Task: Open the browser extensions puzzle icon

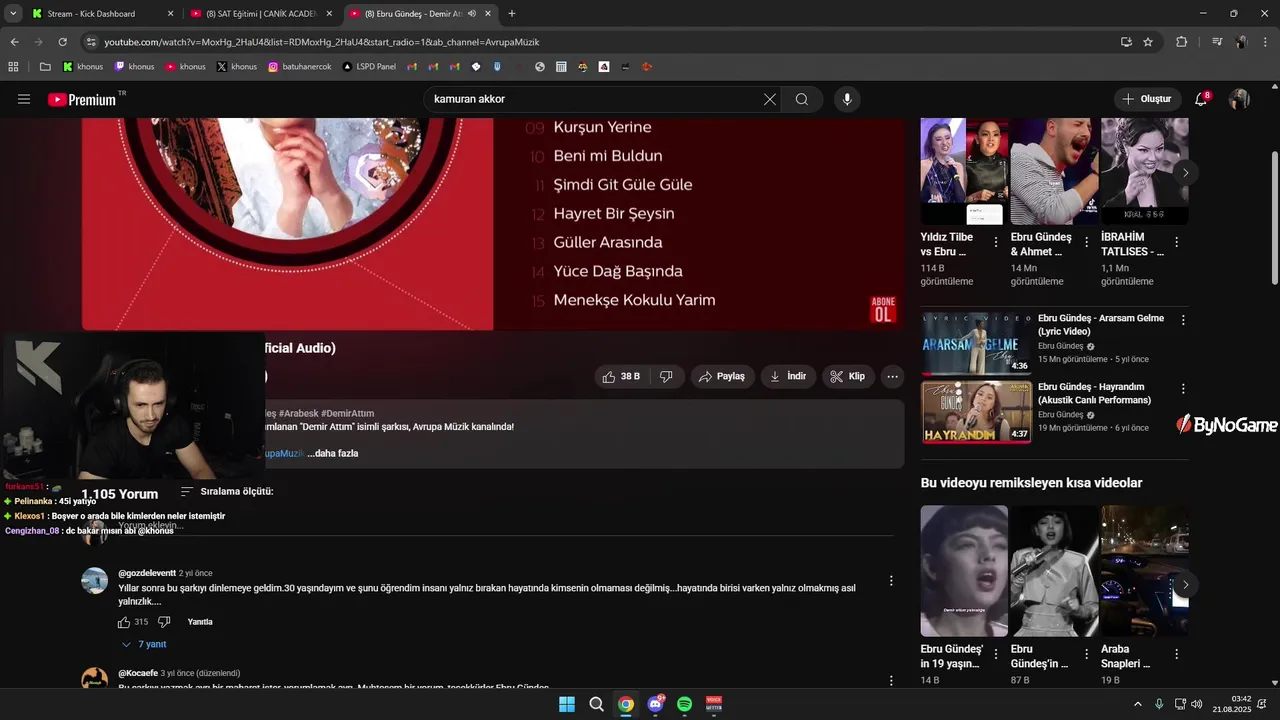Action: click(1181, 42)
